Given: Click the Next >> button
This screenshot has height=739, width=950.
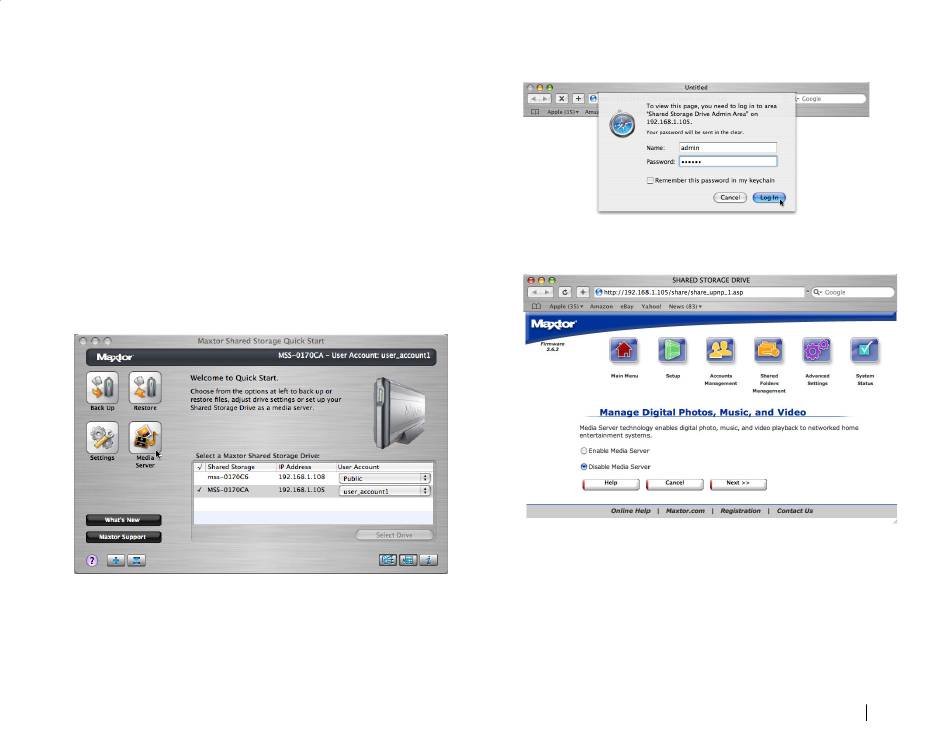Looking at the screenshot, I should (x=738, y=483).
